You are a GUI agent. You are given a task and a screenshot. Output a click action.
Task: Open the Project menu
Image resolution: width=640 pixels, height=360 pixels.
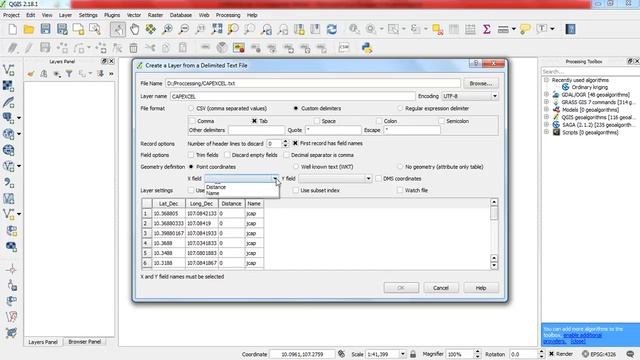coord(11,15)
